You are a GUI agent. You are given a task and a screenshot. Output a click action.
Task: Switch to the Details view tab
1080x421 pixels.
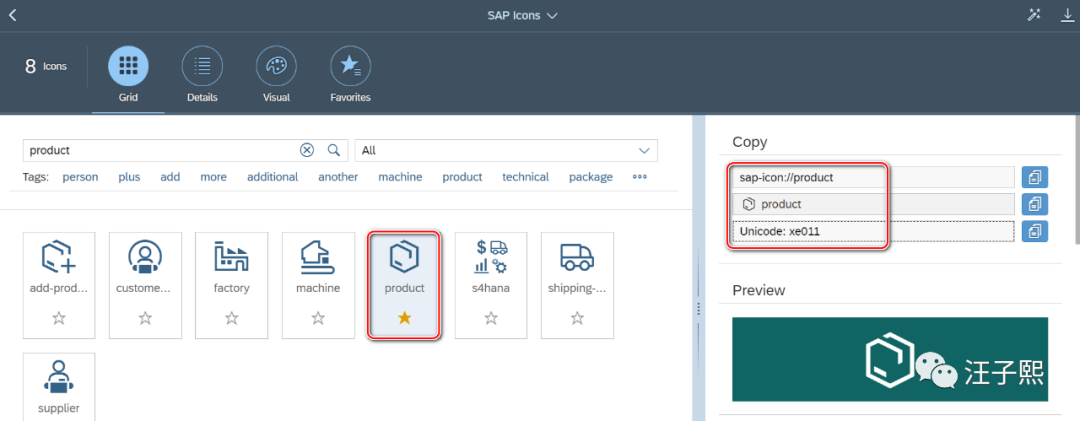pyautogui.click(x=202, y=74)
